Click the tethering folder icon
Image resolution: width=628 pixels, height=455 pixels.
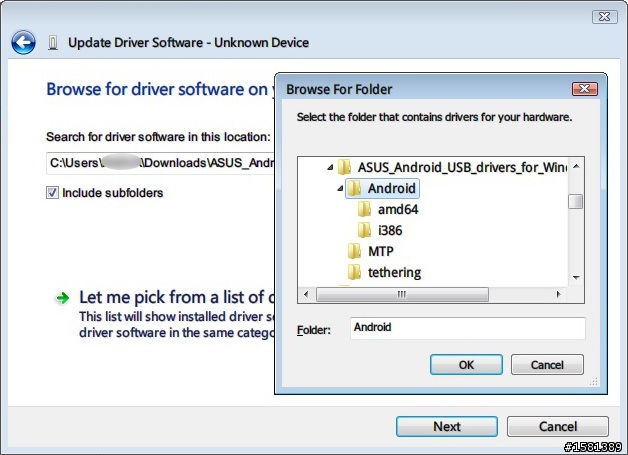click(354, 272)
